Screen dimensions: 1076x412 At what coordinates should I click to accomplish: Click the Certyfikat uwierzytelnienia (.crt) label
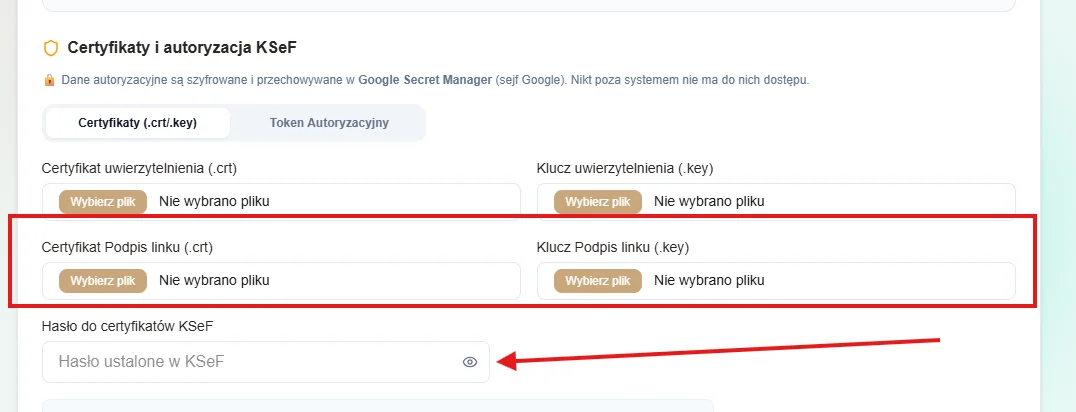139,168
